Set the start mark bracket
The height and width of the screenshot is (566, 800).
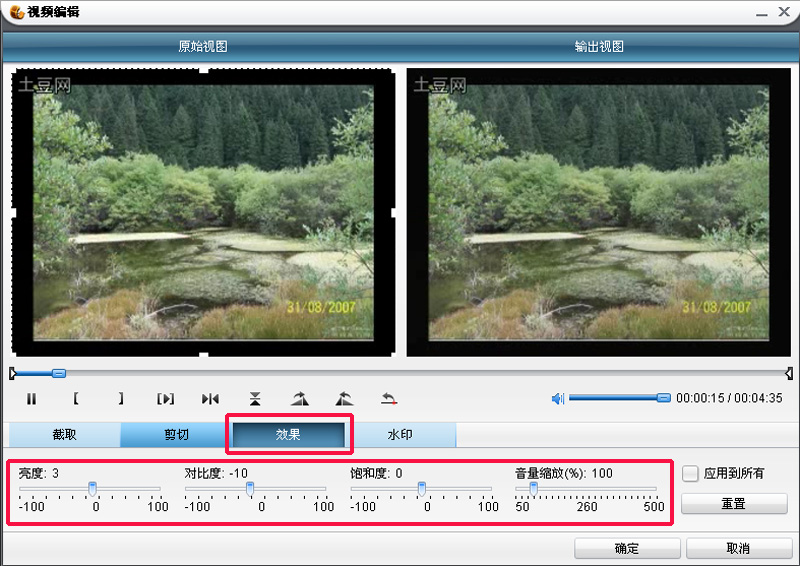pos(76,399)
